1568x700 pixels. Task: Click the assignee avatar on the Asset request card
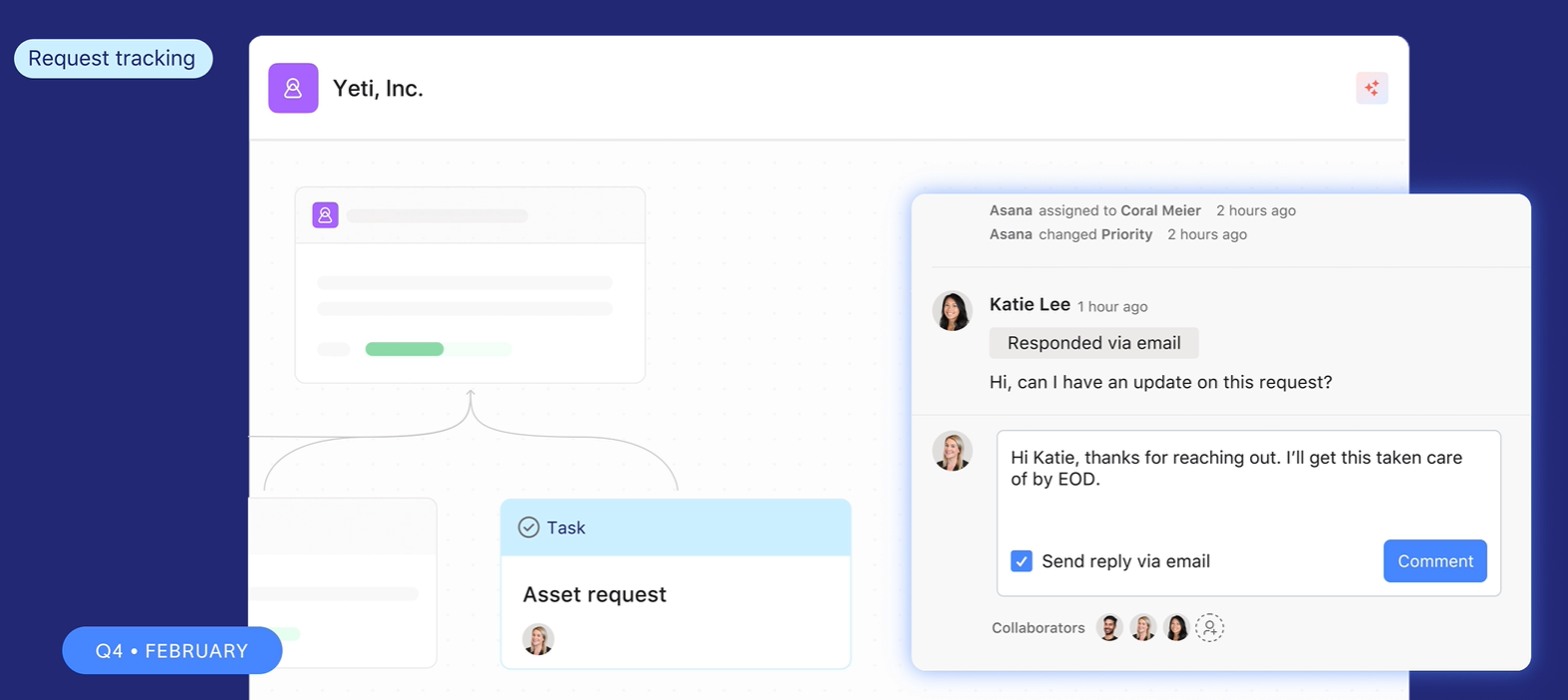click(538, 639)
